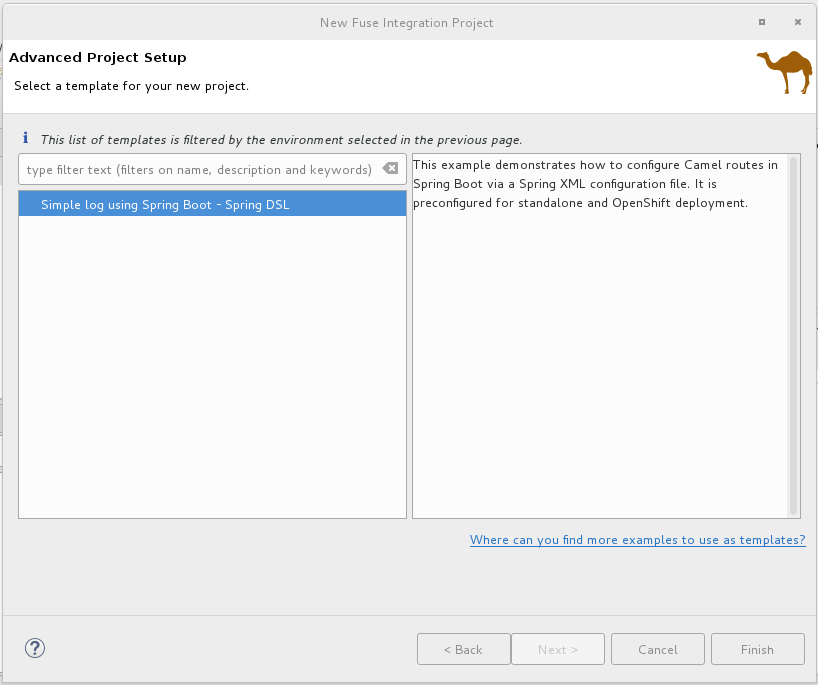
Task: Select Simple log using Spring Boot template
Action: [165, 204]
